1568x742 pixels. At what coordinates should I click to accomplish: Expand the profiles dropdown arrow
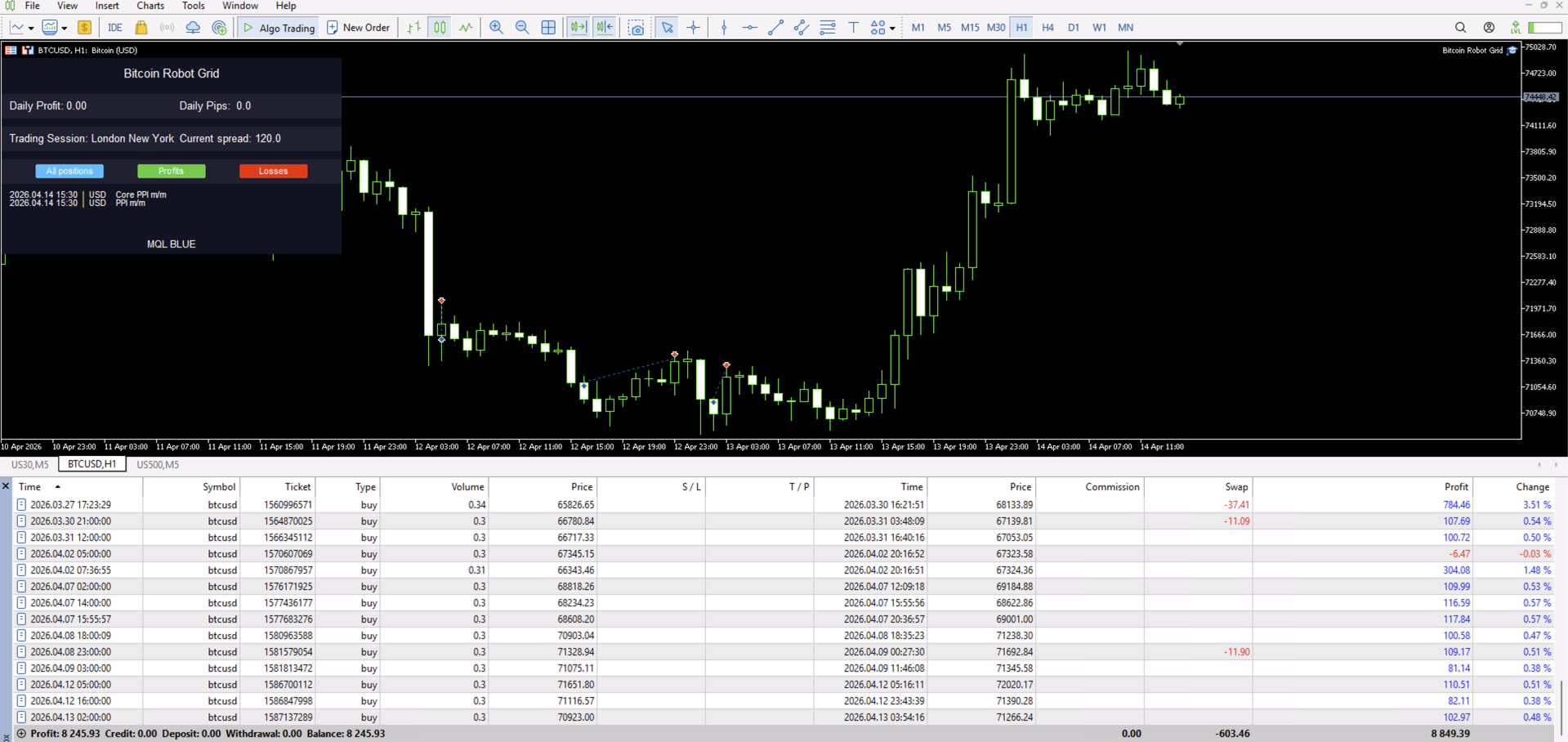point(64,28)
